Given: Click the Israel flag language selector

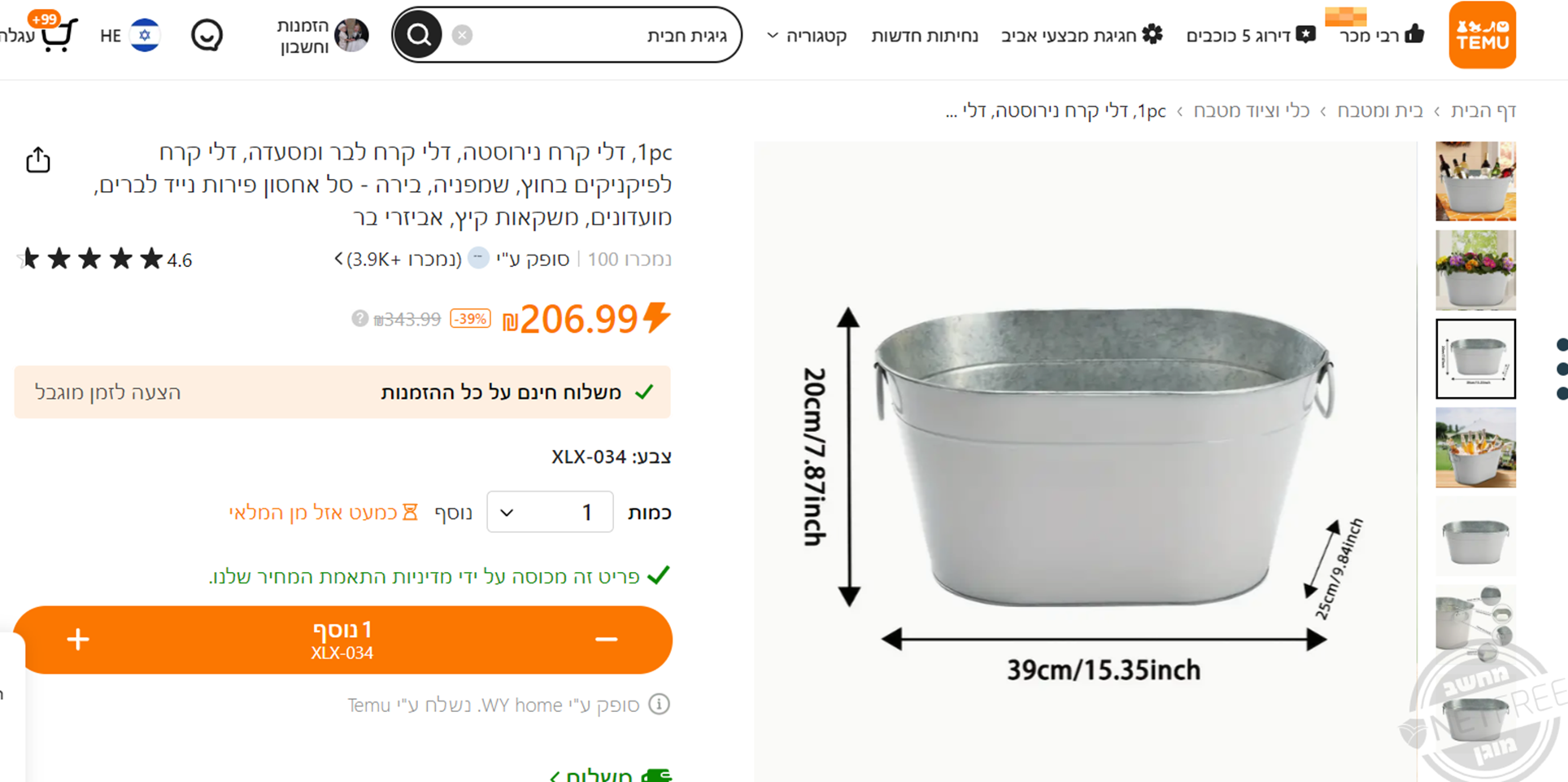Looking at the screenshot, I should [x=145, y=35].
